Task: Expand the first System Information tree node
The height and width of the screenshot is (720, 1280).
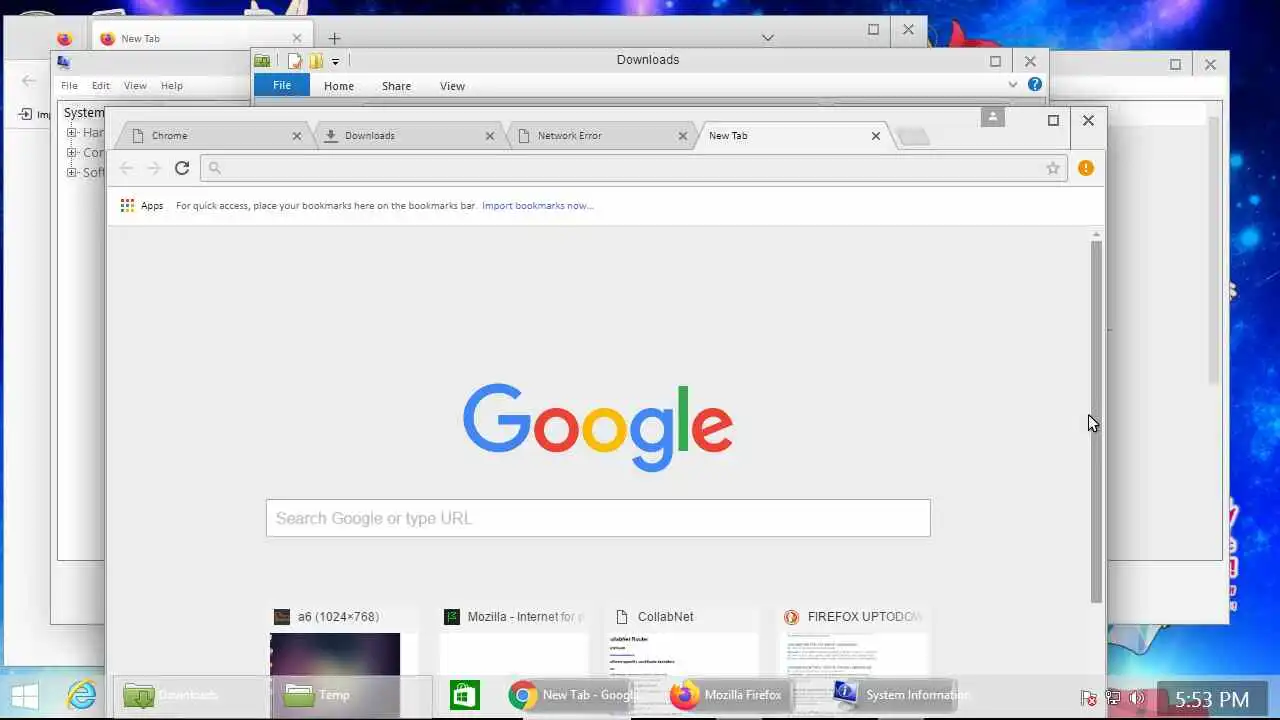Action: [72, 132]
